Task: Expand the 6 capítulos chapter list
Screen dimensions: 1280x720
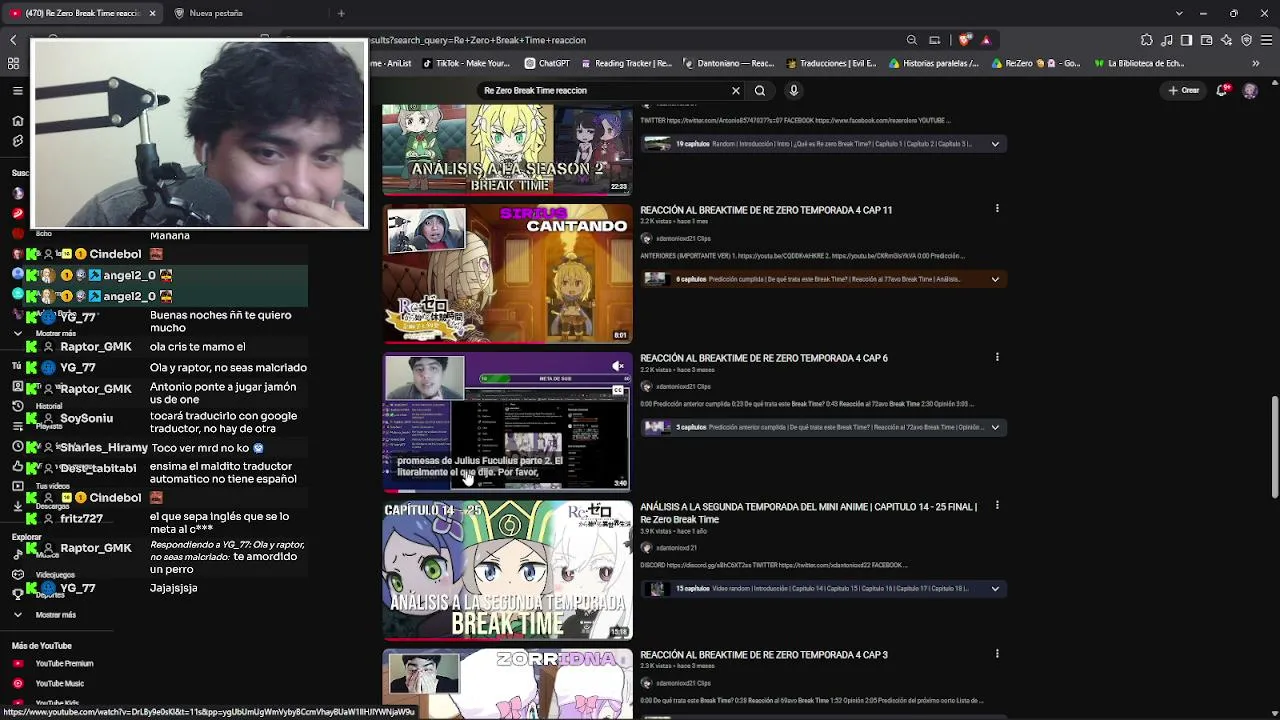Action: pyautogui.click(x=995, y=279)
